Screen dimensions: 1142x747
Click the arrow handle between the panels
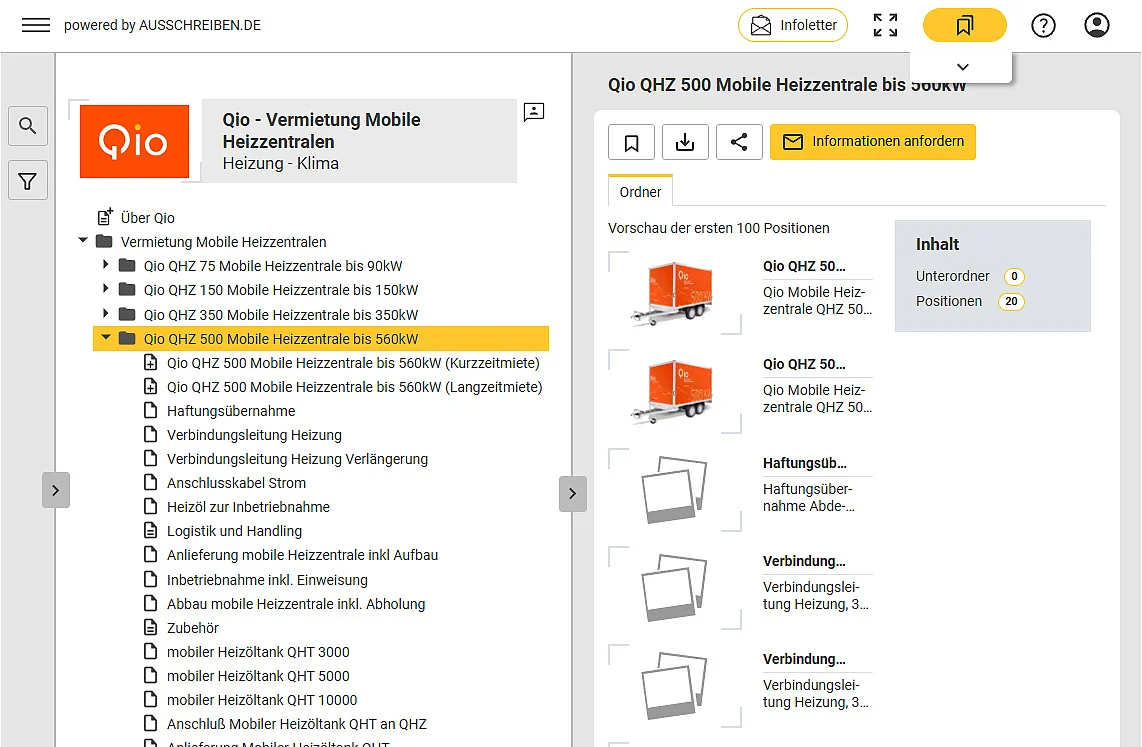coord(572,494)
